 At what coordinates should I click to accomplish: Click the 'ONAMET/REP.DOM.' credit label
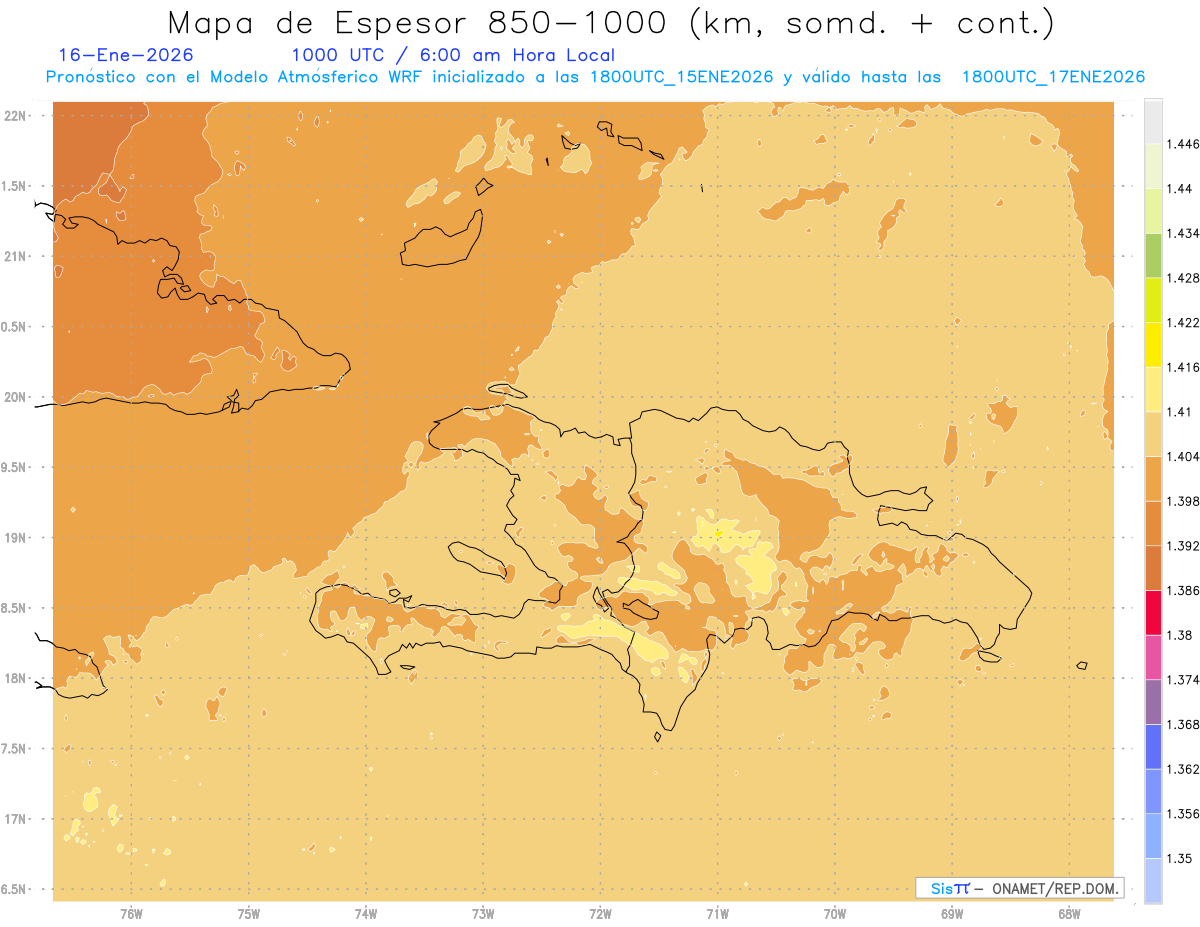pyautogui.click(x=1055, y=888)
